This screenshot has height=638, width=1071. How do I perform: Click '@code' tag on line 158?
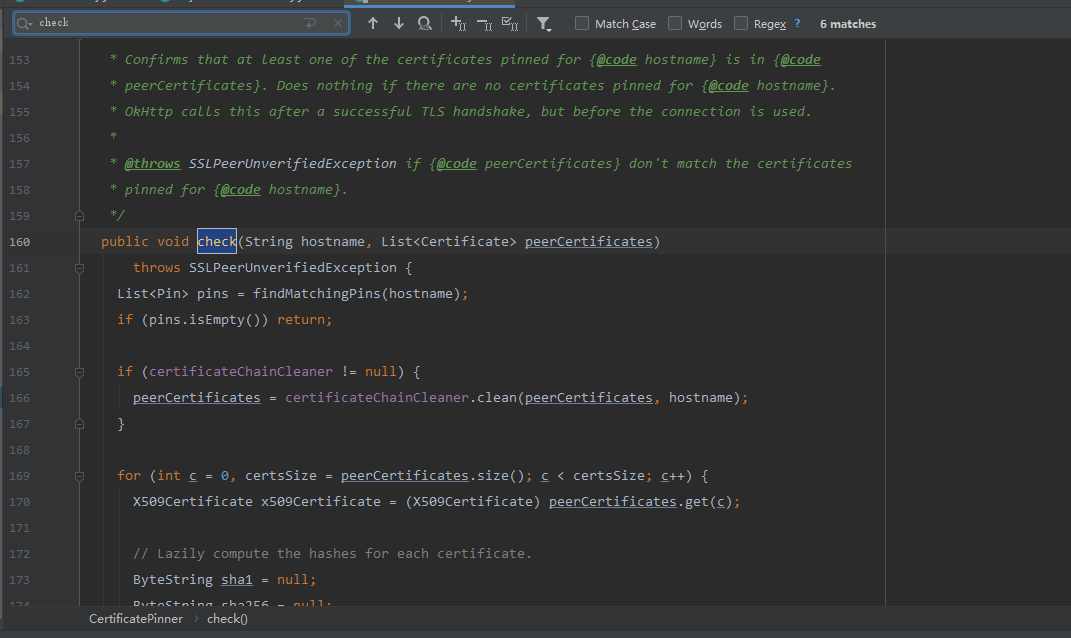pyautogui.click(x=240, y=190)
